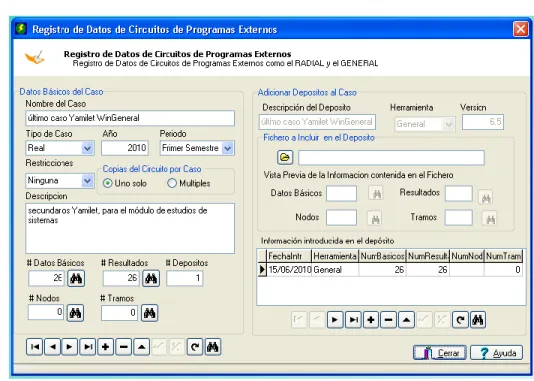The height and width of the screenshot is (381, 534).
Task: Open Periodo dropdown showing Primer Semestre
Action: tap(227, 148)
